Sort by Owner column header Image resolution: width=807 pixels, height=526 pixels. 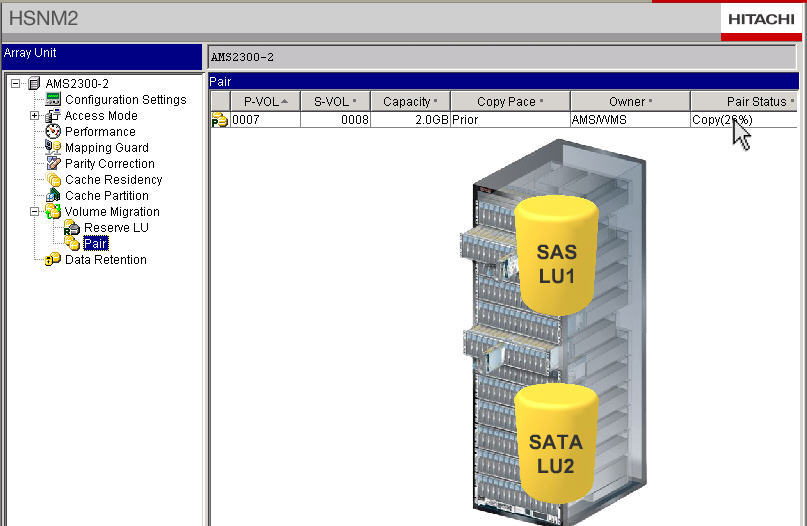630,101
